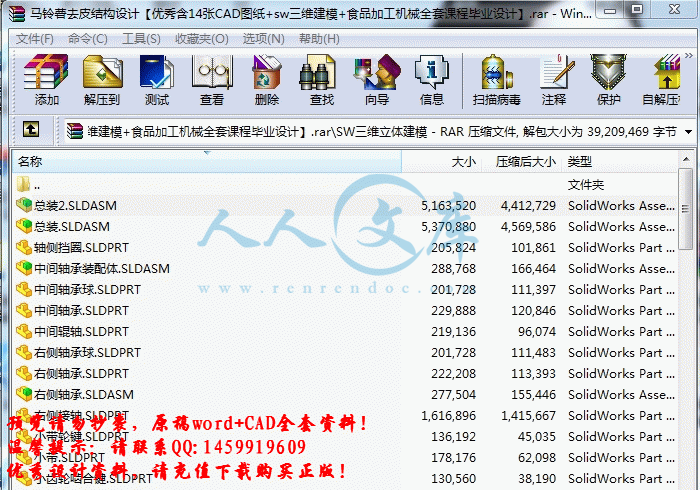This screenshot has width=700, height=490.
Task: Click the 删除 (Delete) toolbar icon
Action: [x=267, y=80]
